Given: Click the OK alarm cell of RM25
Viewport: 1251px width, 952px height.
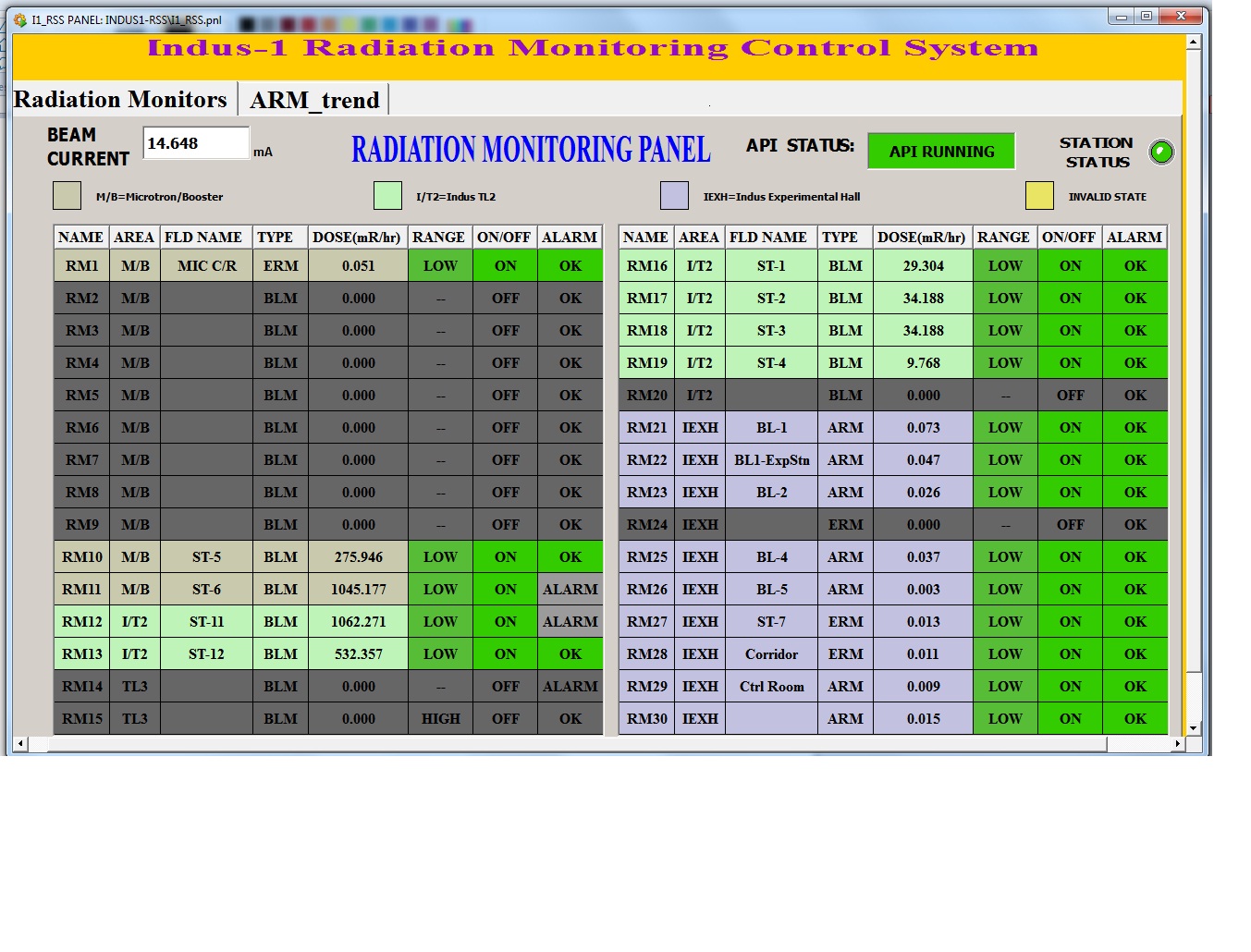Looking at the screenshot, I should (x=1135, y=556).
